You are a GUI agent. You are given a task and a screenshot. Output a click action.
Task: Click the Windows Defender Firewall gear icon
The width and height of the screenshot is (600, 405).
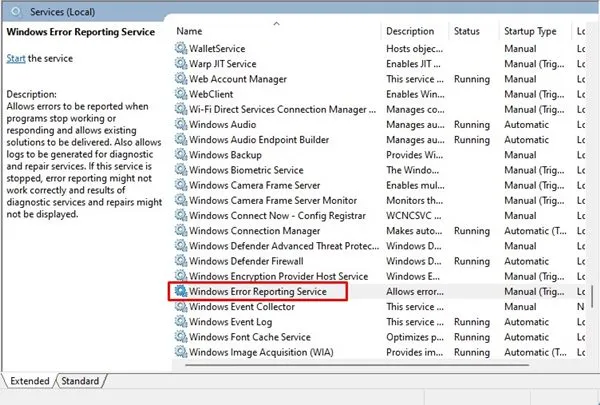click(x=181, y=261)
